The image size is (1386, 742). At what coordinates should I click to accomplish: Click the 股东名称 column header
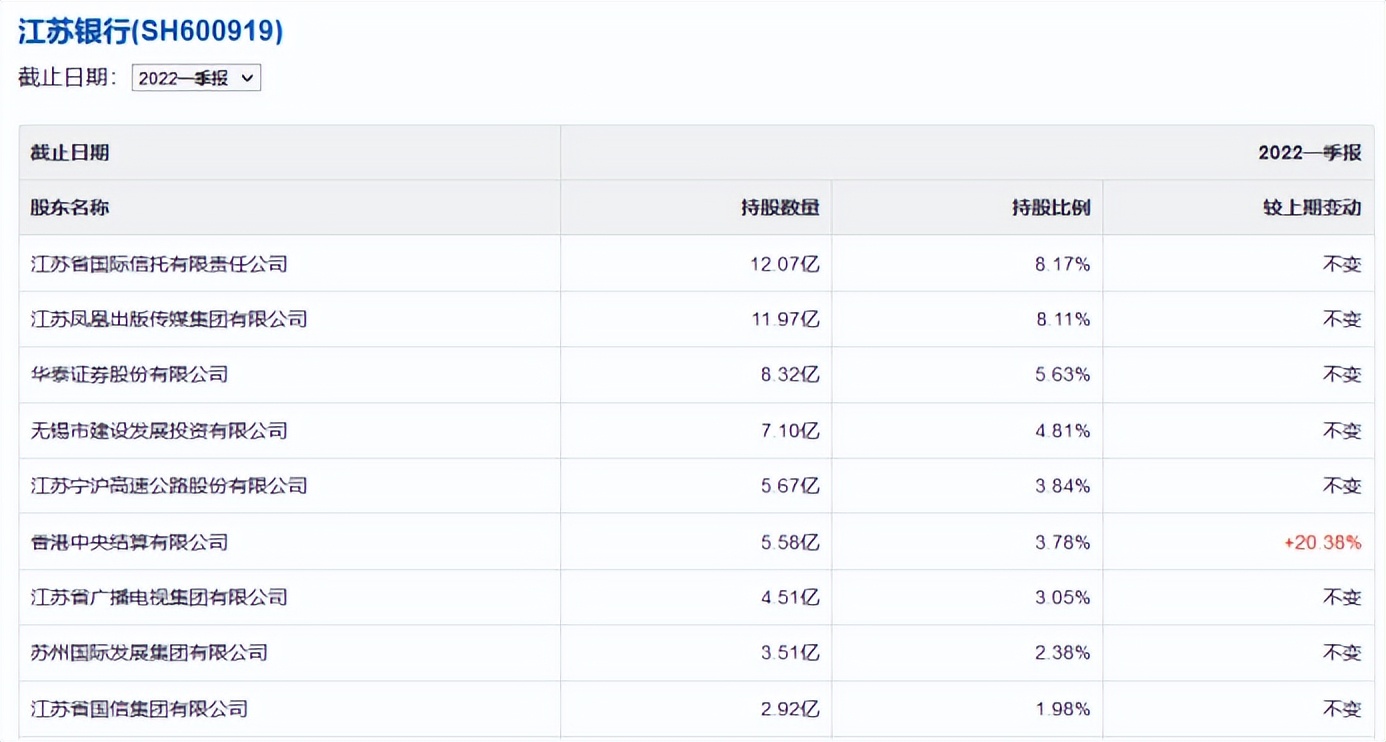pos(70,208)
